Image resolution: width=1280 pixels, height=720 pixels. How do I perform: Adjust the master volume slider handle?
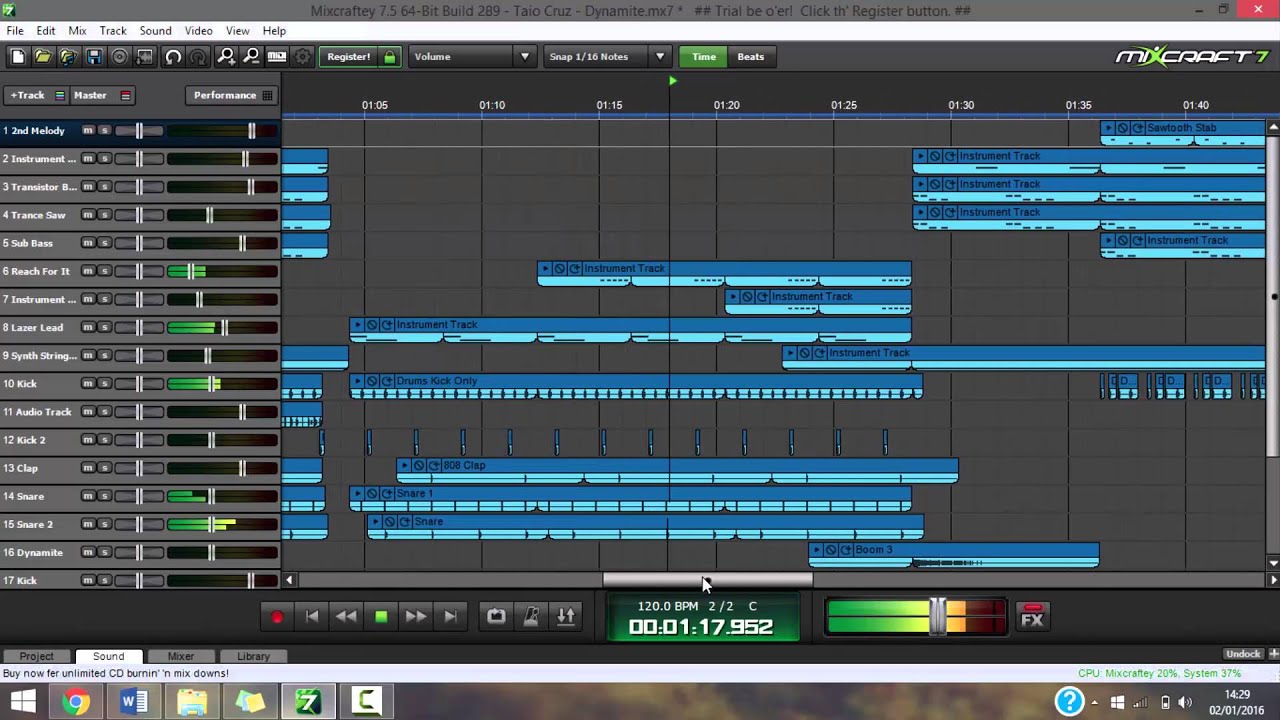point(938,616)
